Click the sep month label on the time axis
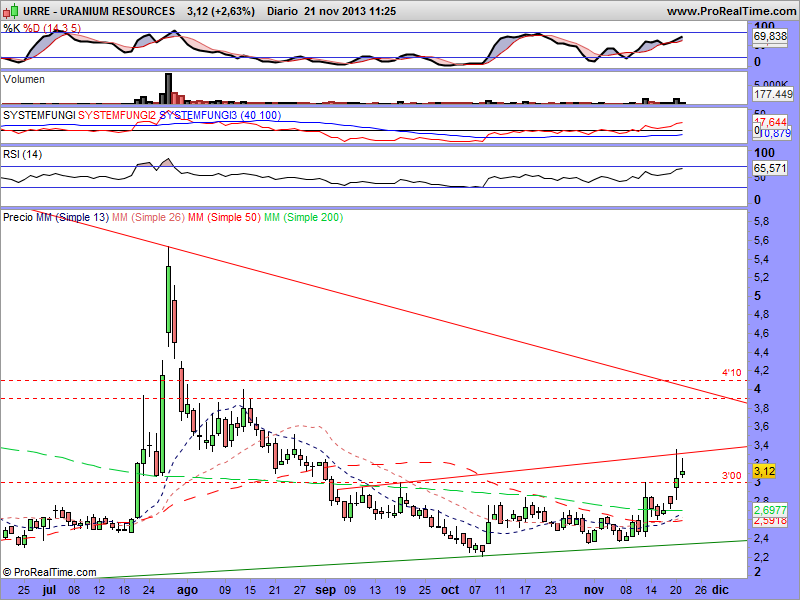The width and height of the screenshot is (800, 600). point(326,590)
